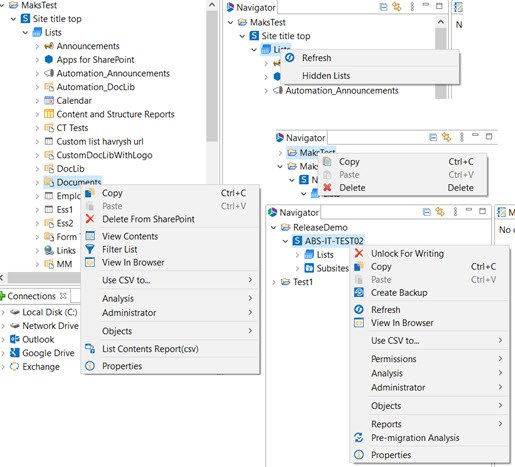Screen dimensions: 515x467
Task: Click the view menu dots in middle Navigator toolbar
Action: [x=462, y=137]
